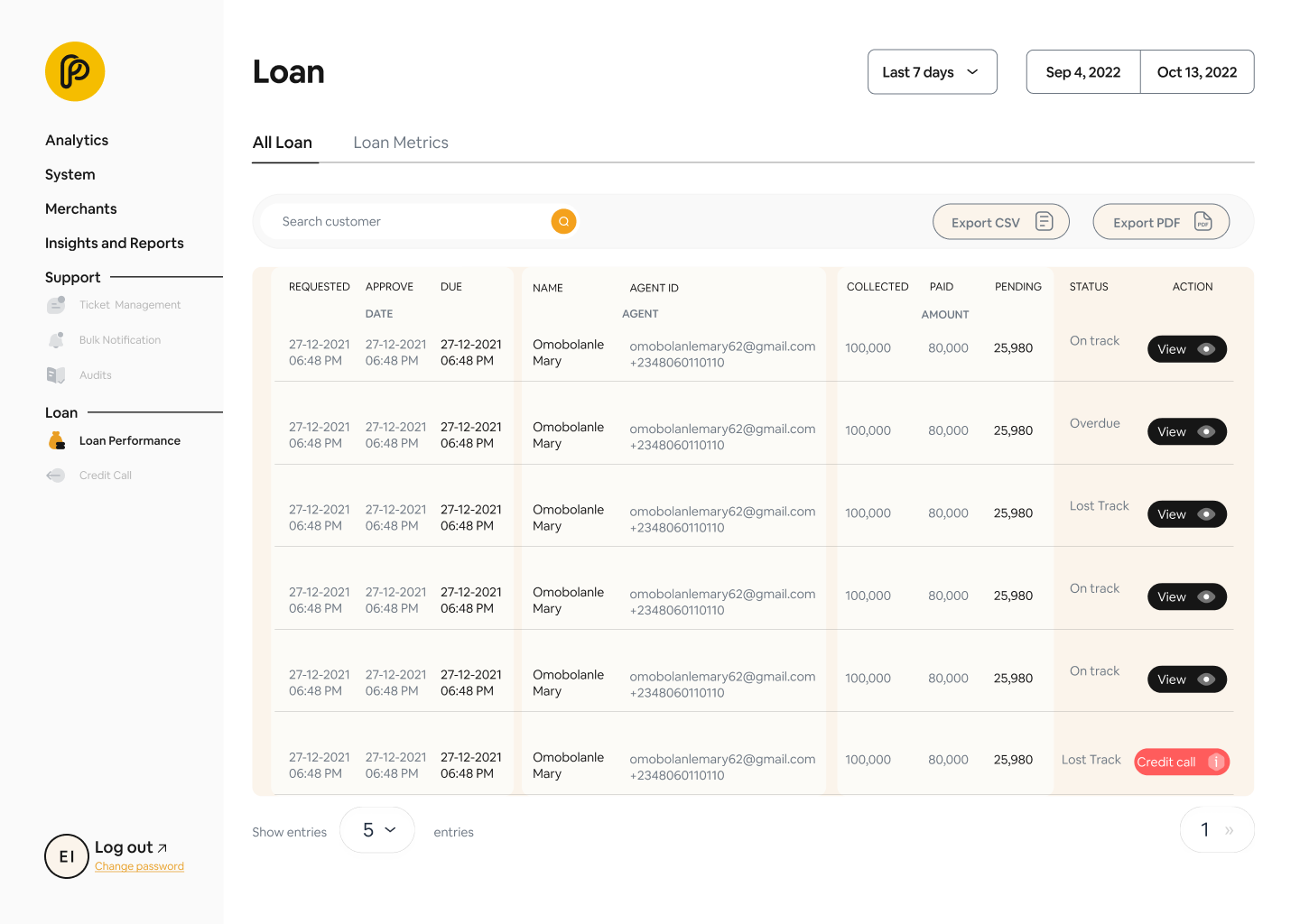Click the Audits book icon
1300x924 pixels.
[56, 375]
